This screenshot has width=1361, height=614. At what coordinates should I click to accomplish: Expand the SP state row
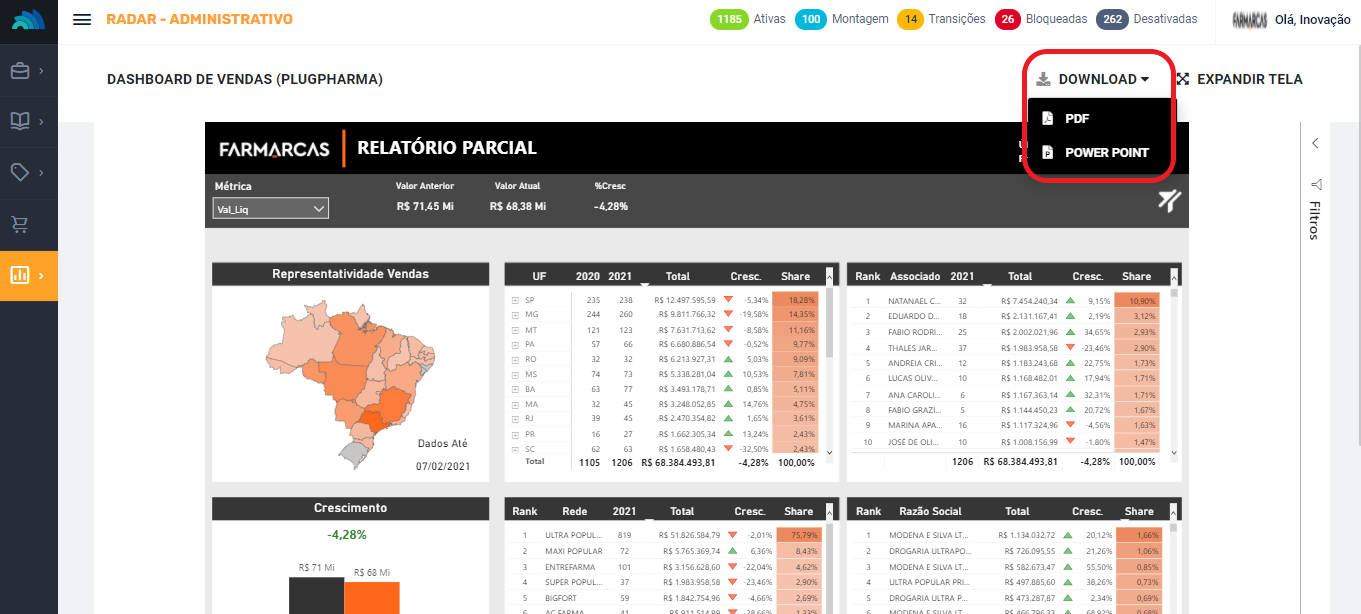point(515,300)
